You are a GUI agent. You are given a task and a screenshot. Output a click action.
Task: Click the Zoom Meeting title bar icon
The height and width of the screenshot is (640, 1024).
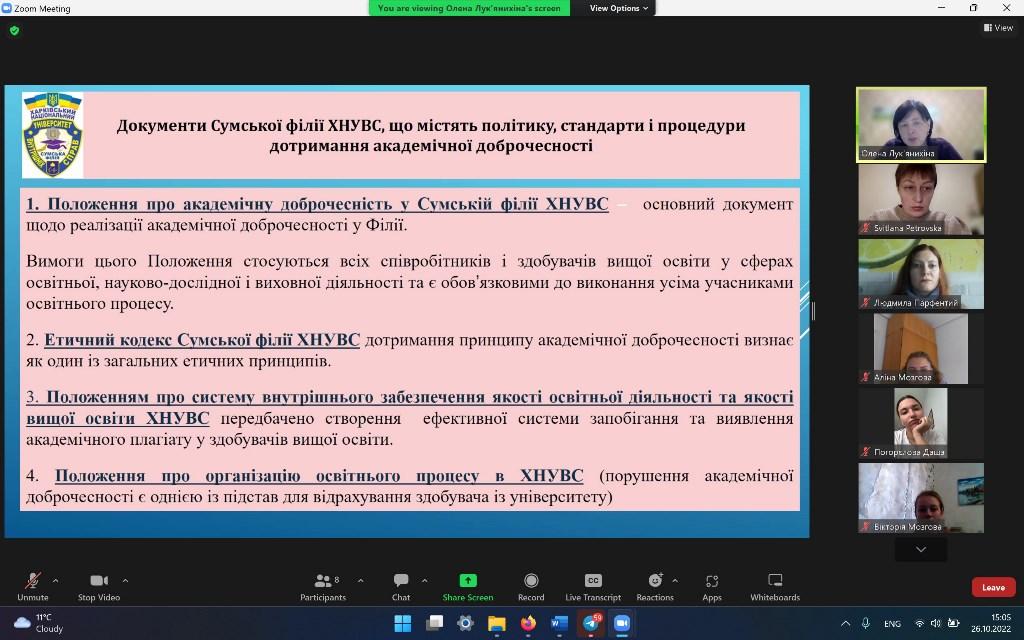[7, 8]
